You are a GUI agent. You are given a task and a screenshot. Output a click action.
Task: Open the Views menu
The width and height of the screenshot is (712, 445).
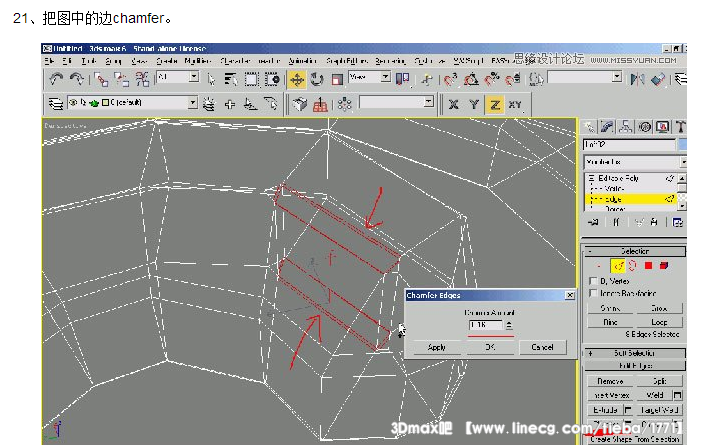point(139,60)
